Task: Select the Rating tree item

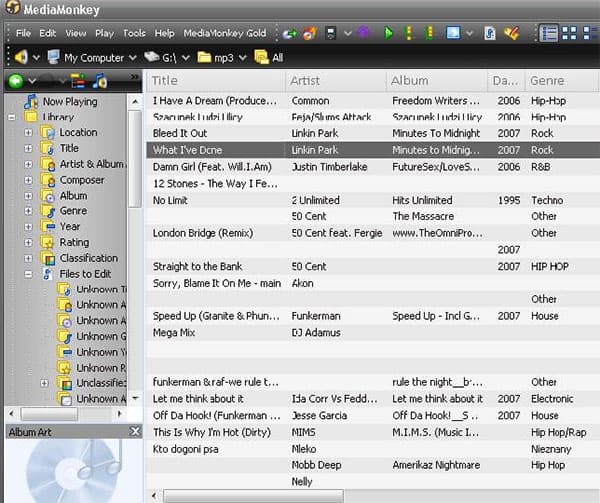Action: pyautogui.click(x=74, y=242)
